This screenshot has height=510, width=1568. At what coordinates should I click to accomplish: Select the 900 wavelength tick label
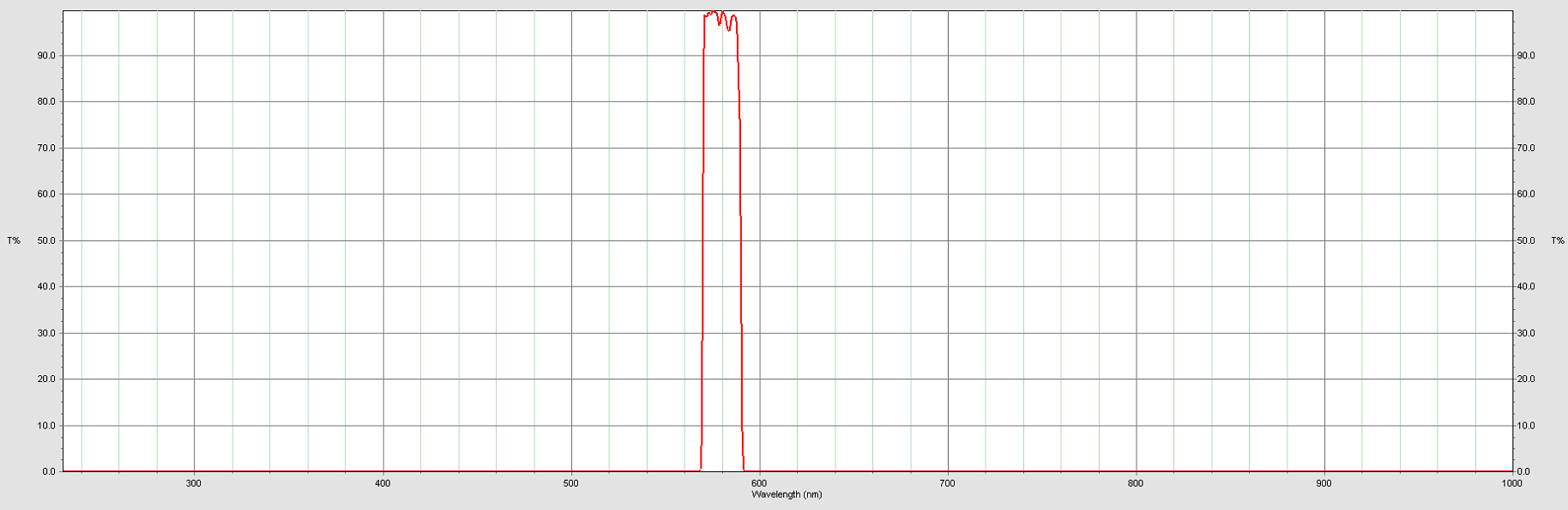[x=1324, y=483]
